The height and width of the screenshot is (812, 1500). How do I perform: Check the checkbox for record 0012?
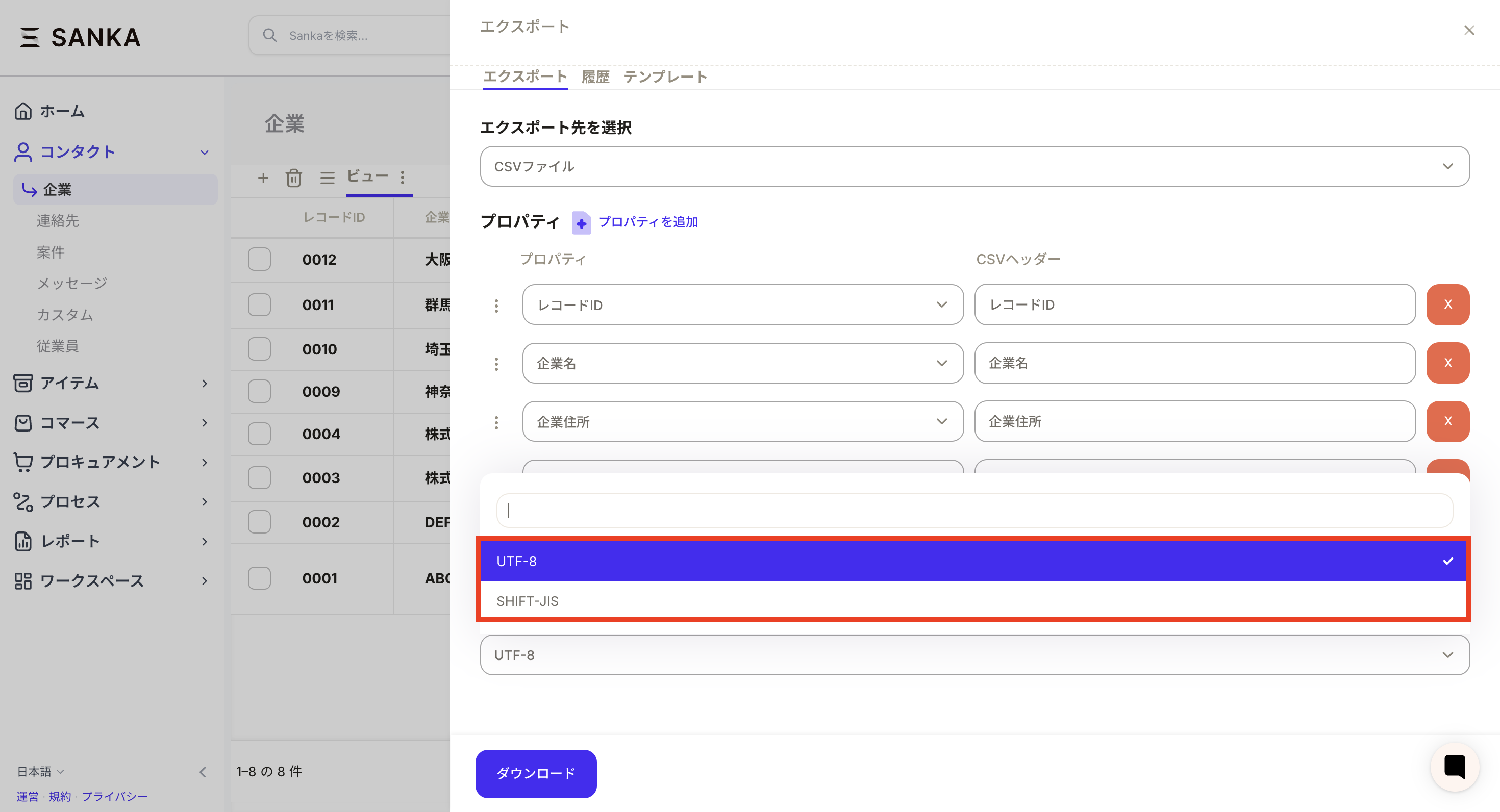coord(259,260)
